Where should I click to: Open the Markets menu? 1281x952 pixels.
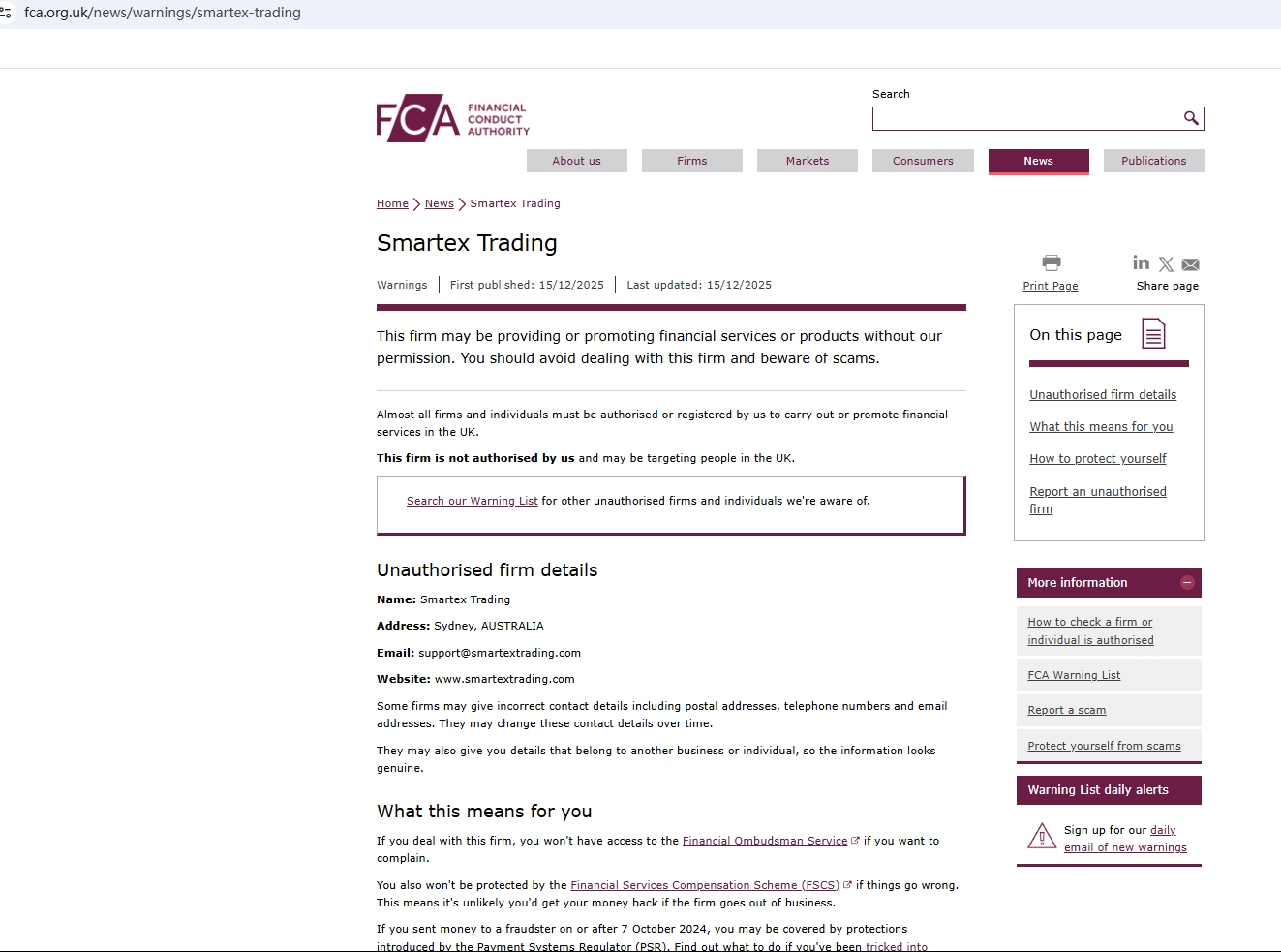coord(808,161)
